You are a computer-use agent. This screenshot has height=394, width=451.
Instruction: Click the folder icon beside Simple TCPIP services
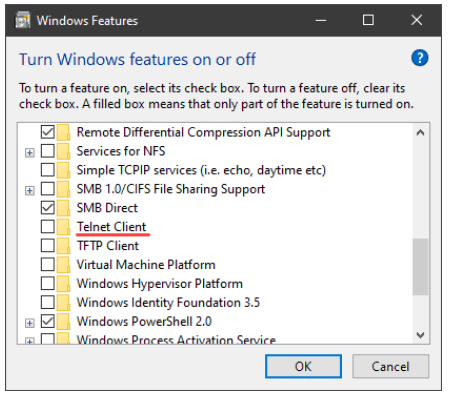63,170
